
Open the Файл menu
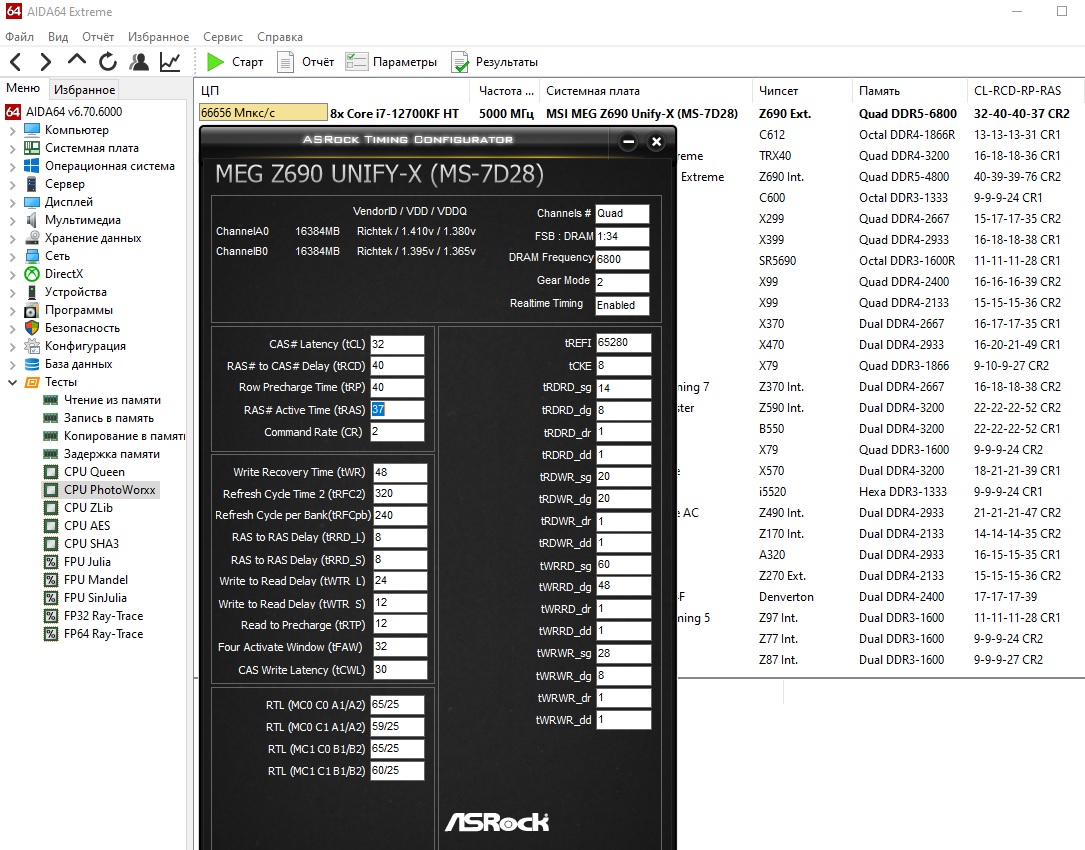coord(19,37)
